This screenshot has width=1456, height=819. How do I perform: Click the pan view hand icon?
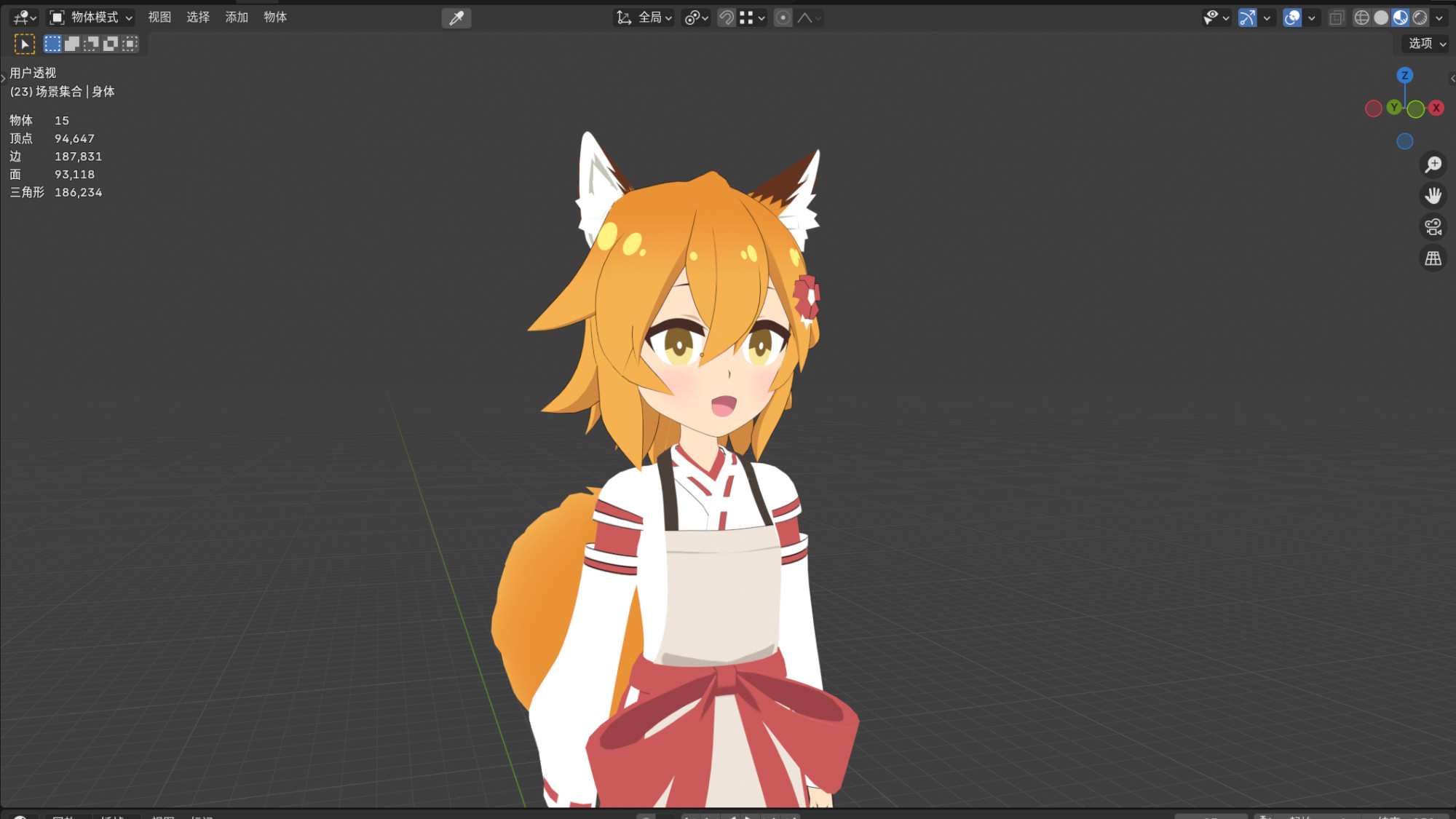[1433, 196]
